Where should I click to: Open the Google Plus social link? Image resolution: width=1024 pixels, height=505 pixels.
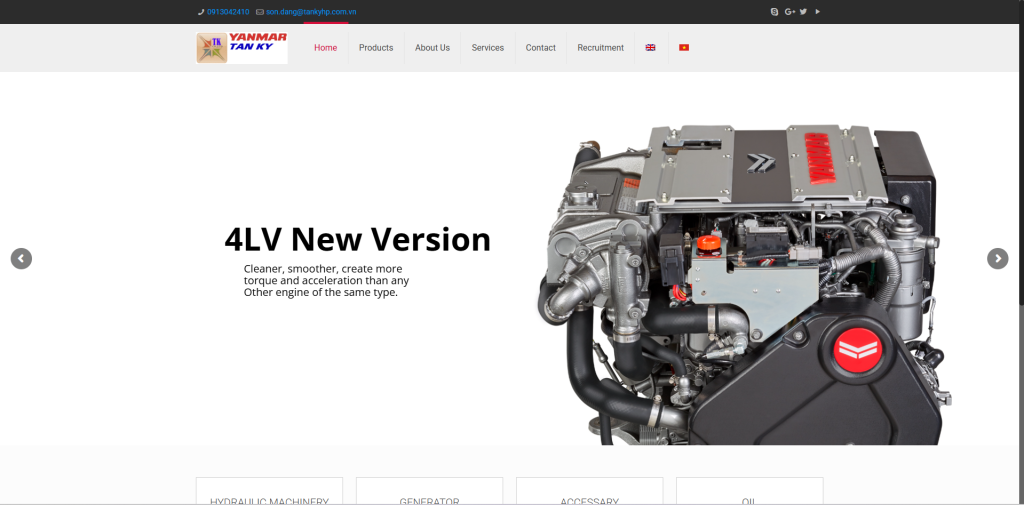tap(789, 12)
